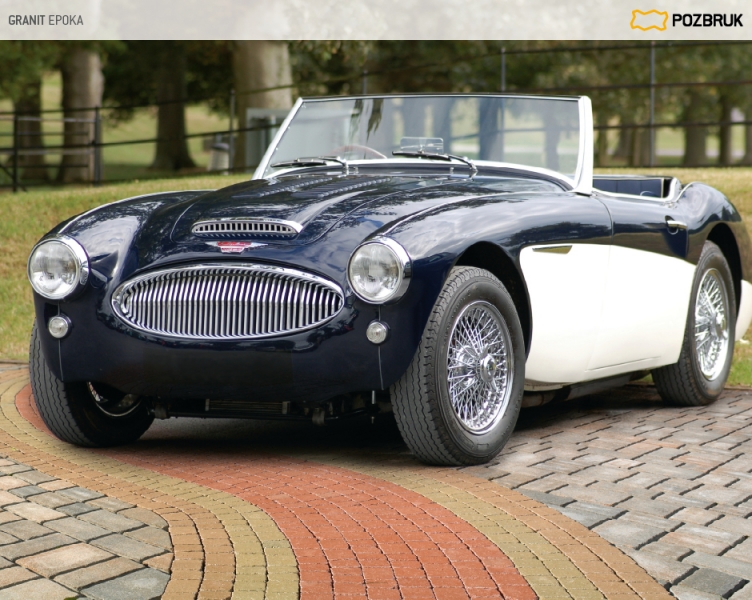Click the POZBRUK brand name text
Viewport: 752px width, 600px height.
707,20
